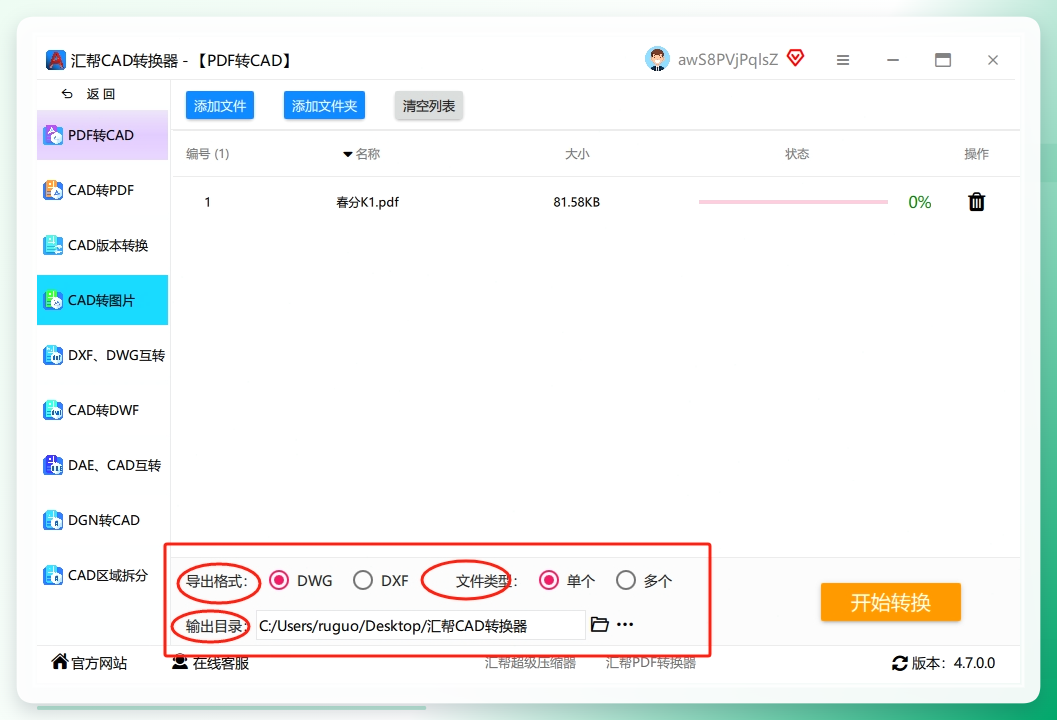Image resolution: width=1057 pixels, height=720 pixels.
Task: Click the 清空列表 button
Action: coord(429,105)
